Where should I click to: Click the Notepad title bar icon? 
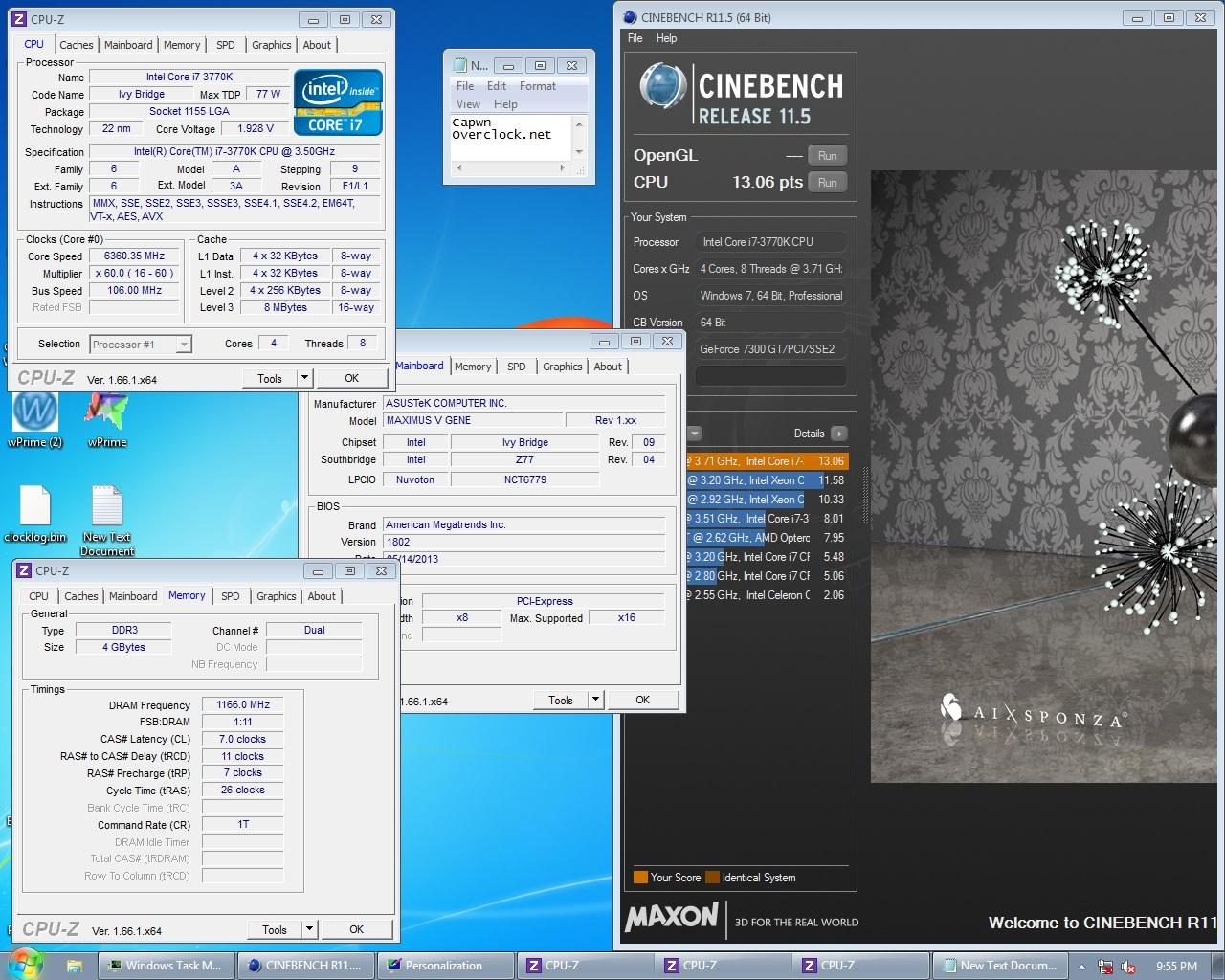tap(460, 65)
